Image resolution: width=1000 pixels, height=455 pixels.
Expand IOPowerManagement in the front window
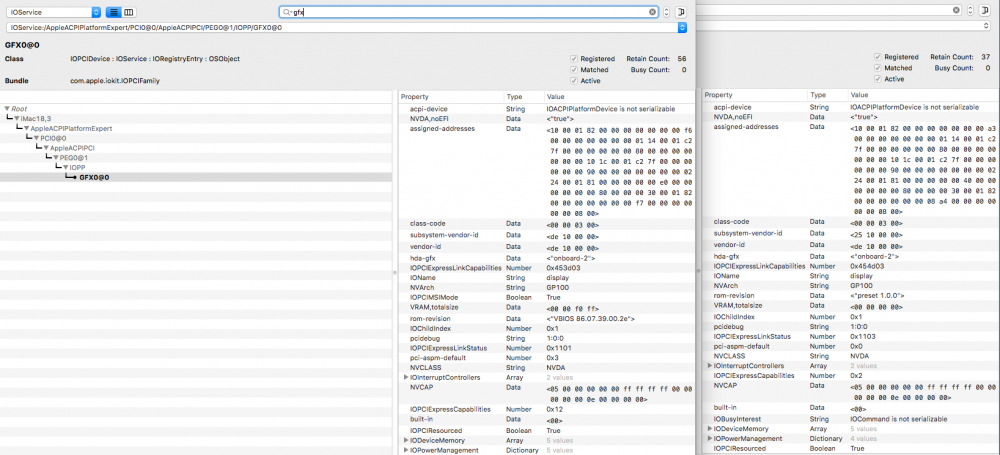point(406,451)
